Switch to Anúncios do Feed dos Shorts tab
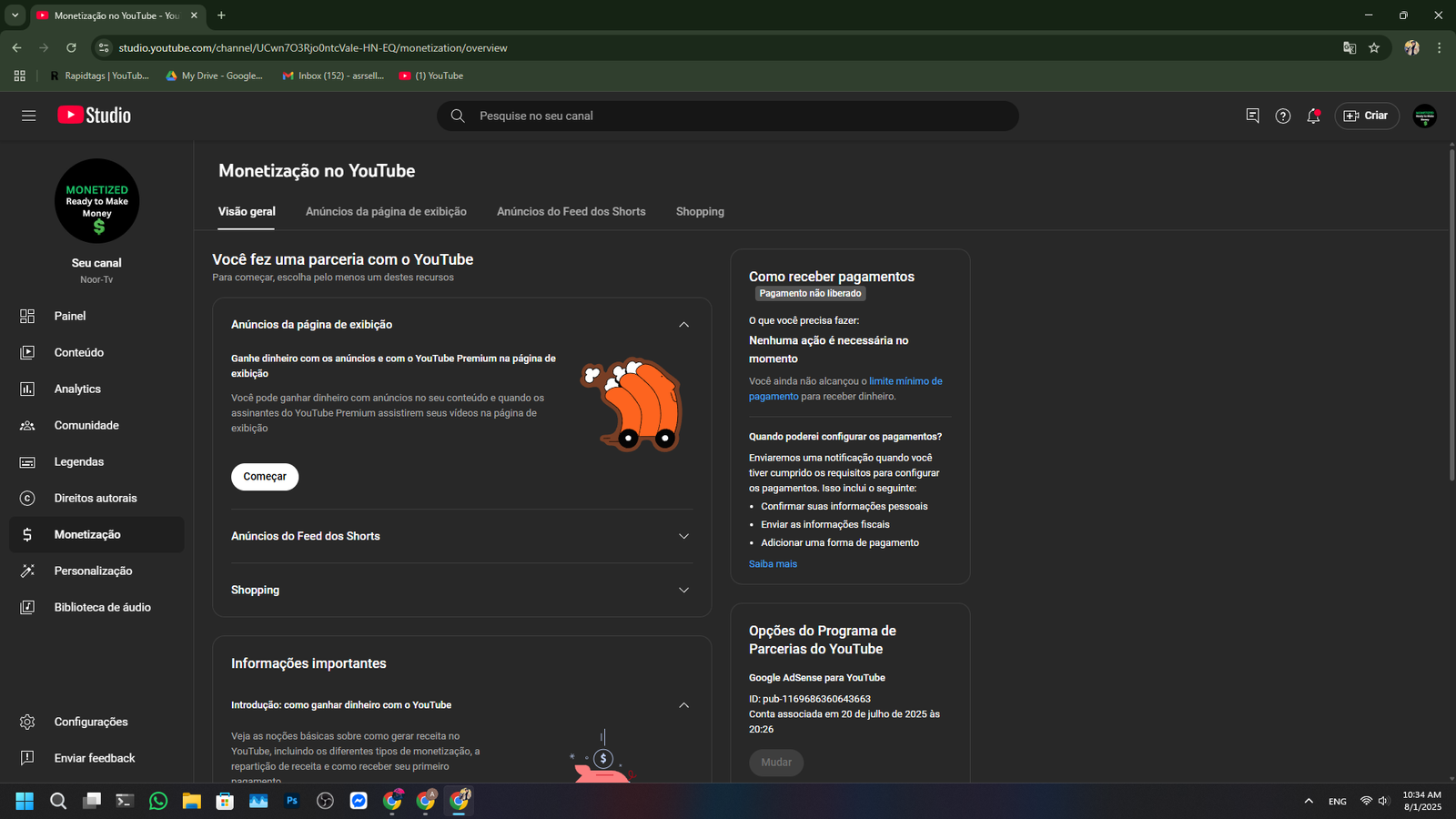The width and height of the screenshot is (1456, 819). [x=571, y=211]
